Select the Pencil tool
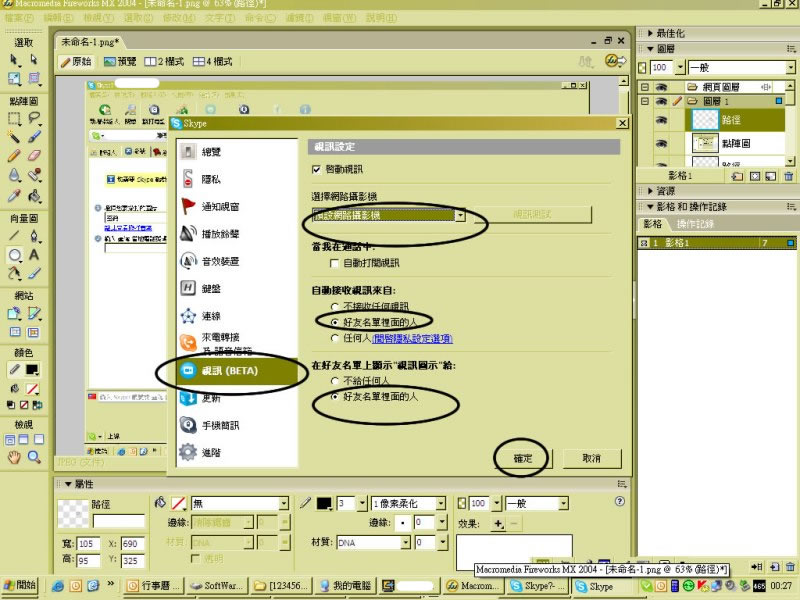This screenshot has width=800, height=600. pyautogui.click(x=14, y=155)
